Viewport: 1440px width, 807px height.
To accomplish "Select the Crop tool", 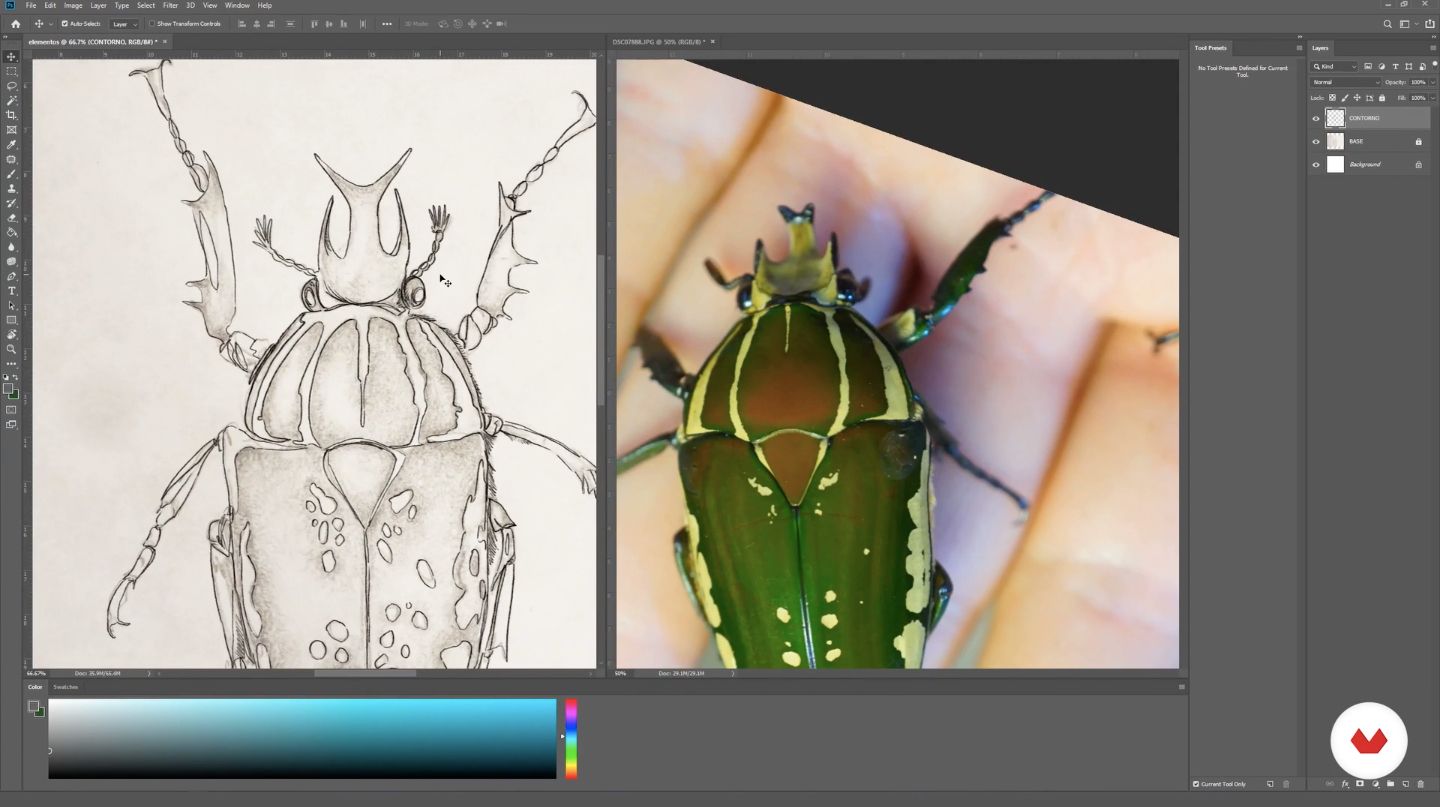I will (12, 115).
